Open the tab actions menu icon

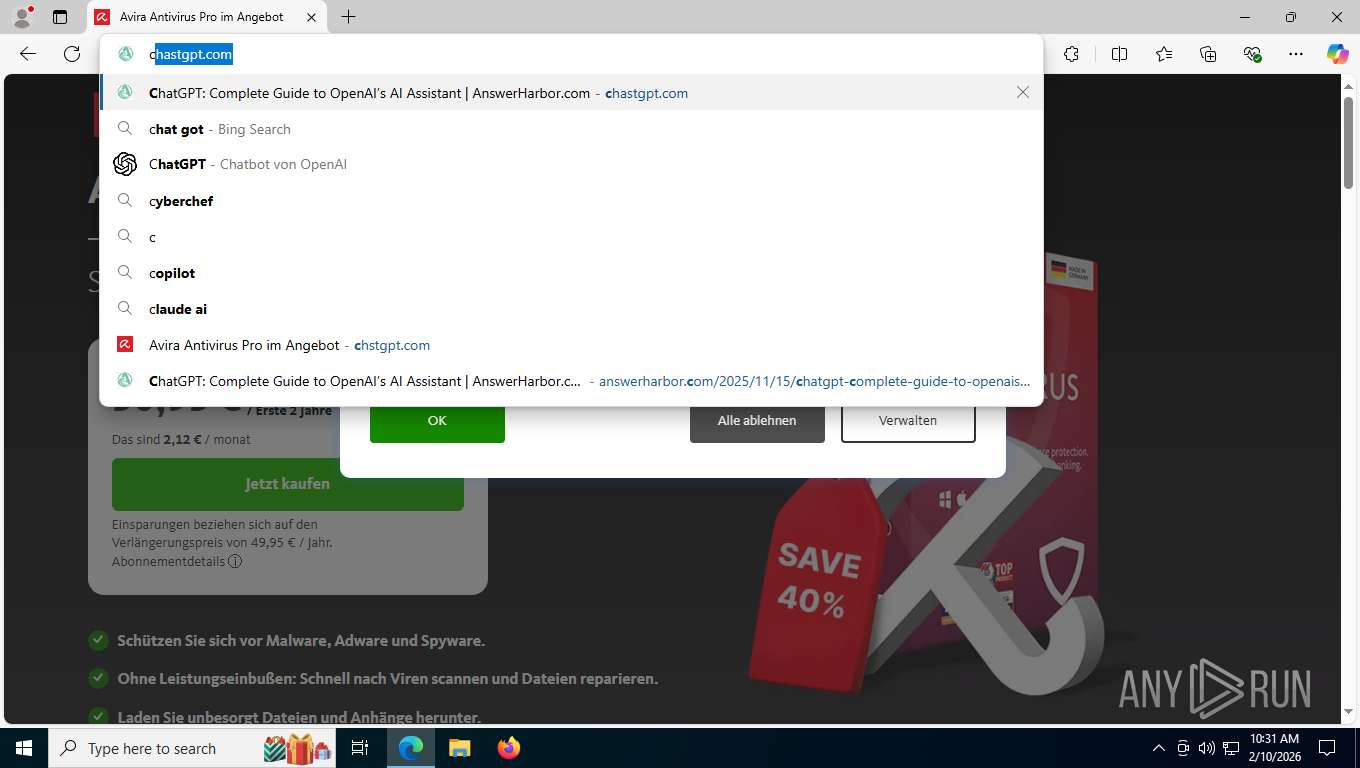click(x=60, y=17)
